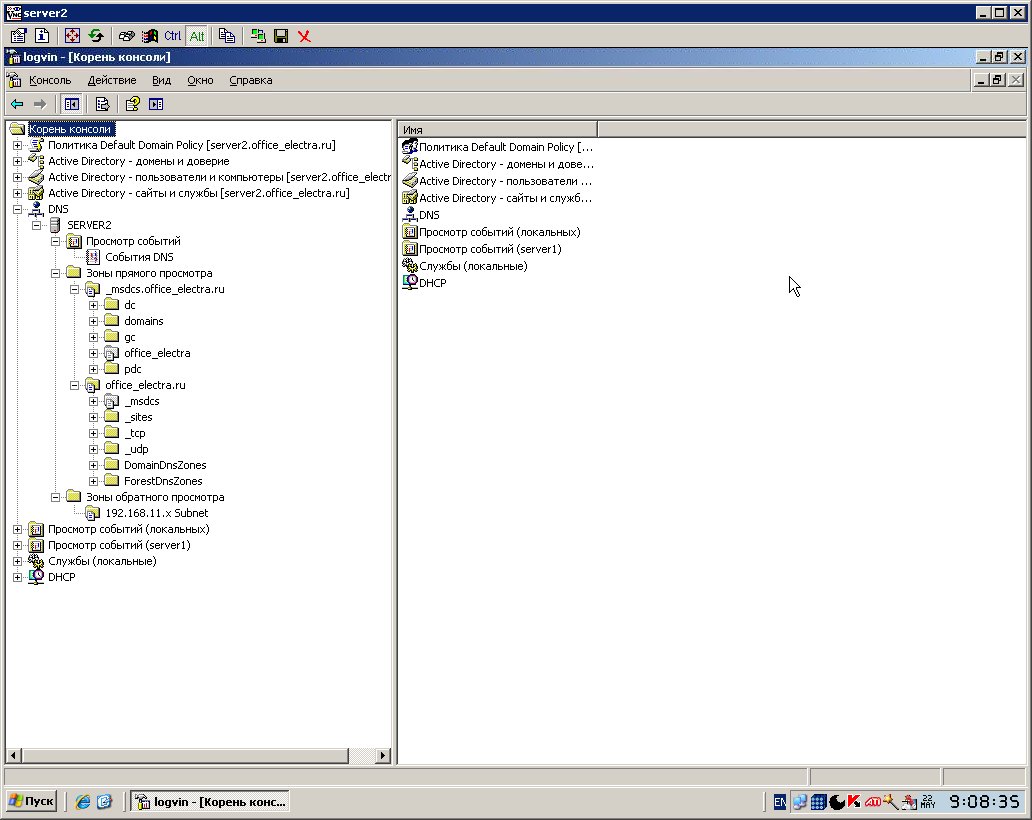Show VNC connection info icon
This screenshot has height=820, width=1032.
42,36
